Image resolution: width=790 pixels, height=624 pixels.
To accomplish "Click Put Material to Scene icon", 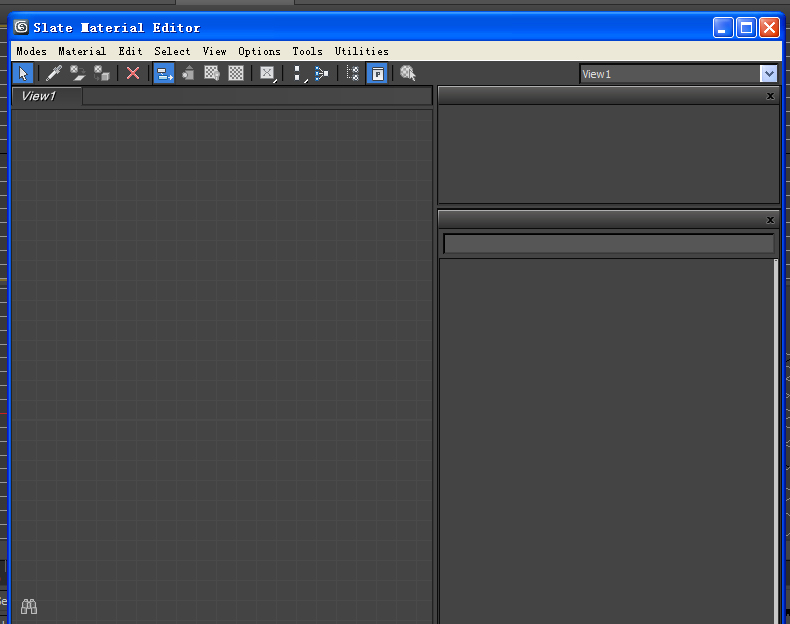I will [x=78, y=74].
